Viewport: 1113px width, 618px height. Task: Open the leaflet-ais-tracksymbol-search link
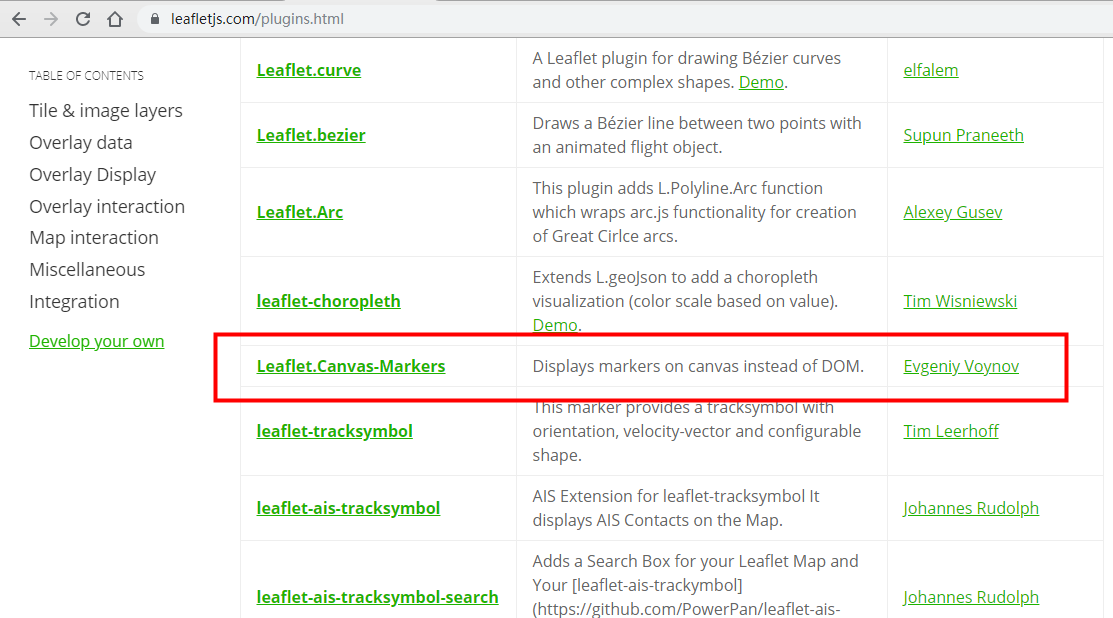pos(377,597)
